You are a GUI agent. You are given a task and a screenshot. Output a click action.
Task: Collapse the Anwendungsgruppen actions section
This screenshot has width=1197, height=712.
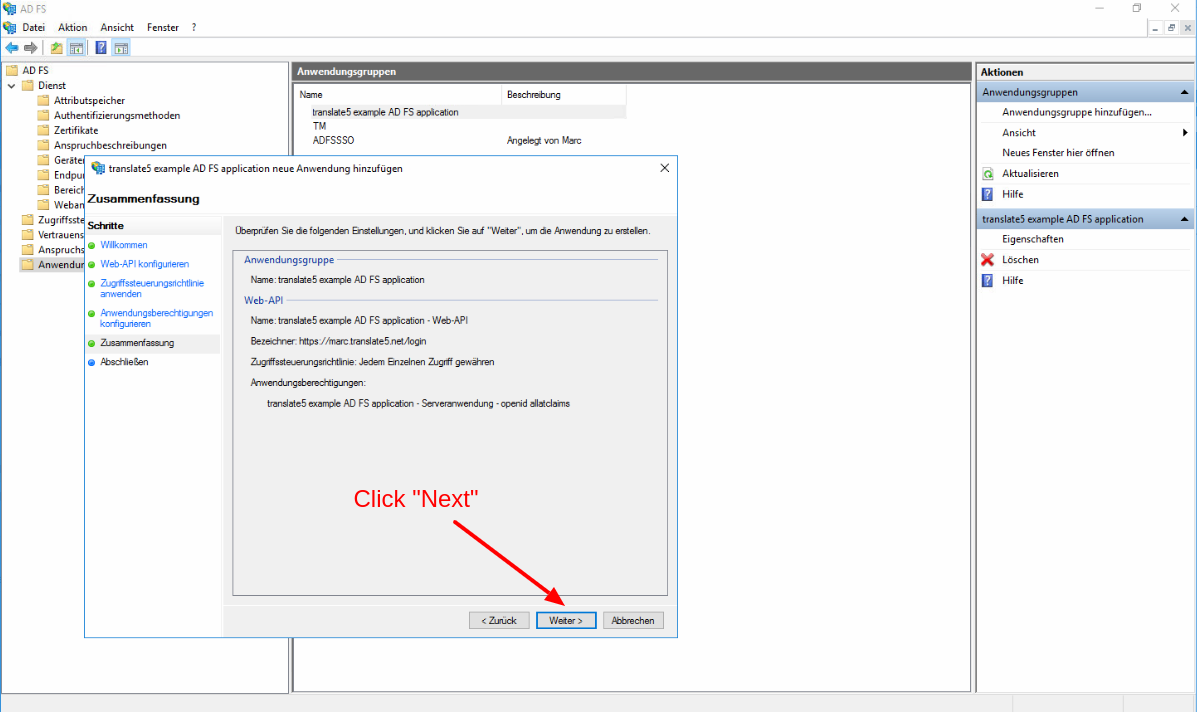[x=1184, y=92]
